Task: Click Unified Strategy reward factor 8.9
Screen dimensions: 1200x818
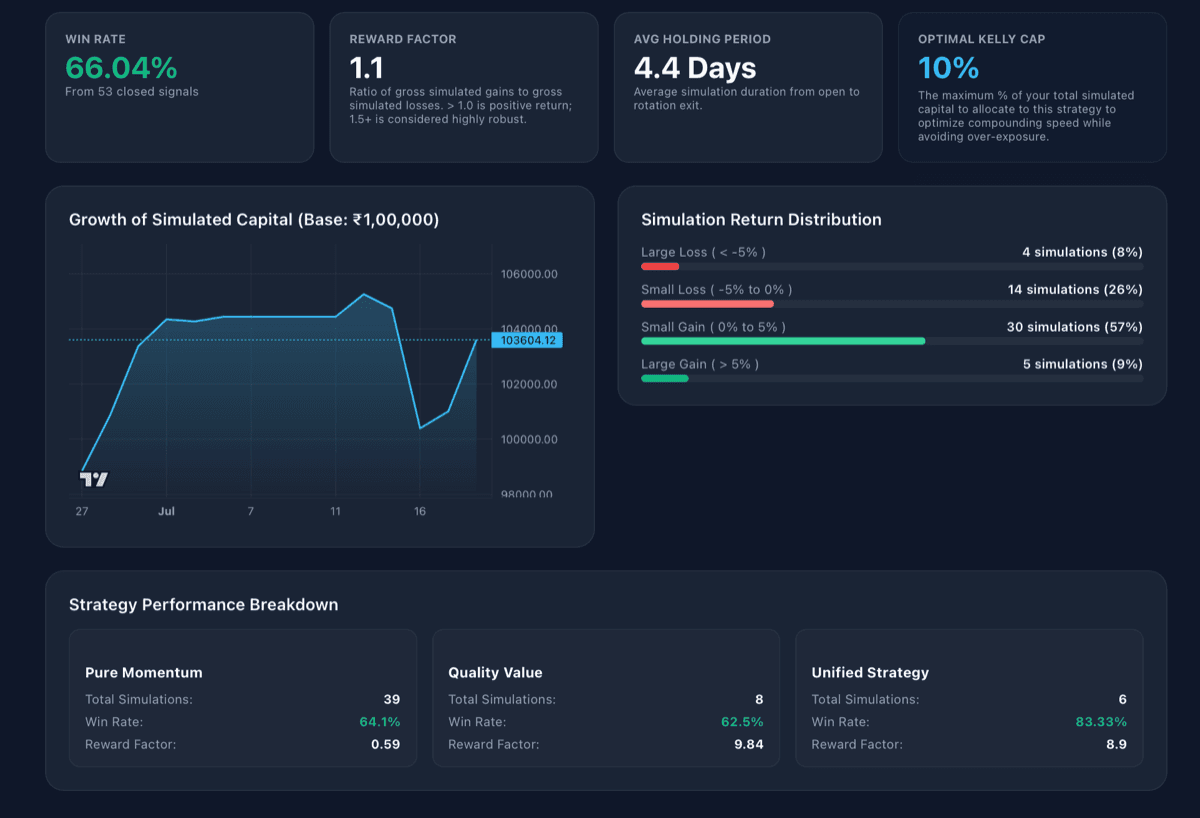Action: (x=1115, y=744)
